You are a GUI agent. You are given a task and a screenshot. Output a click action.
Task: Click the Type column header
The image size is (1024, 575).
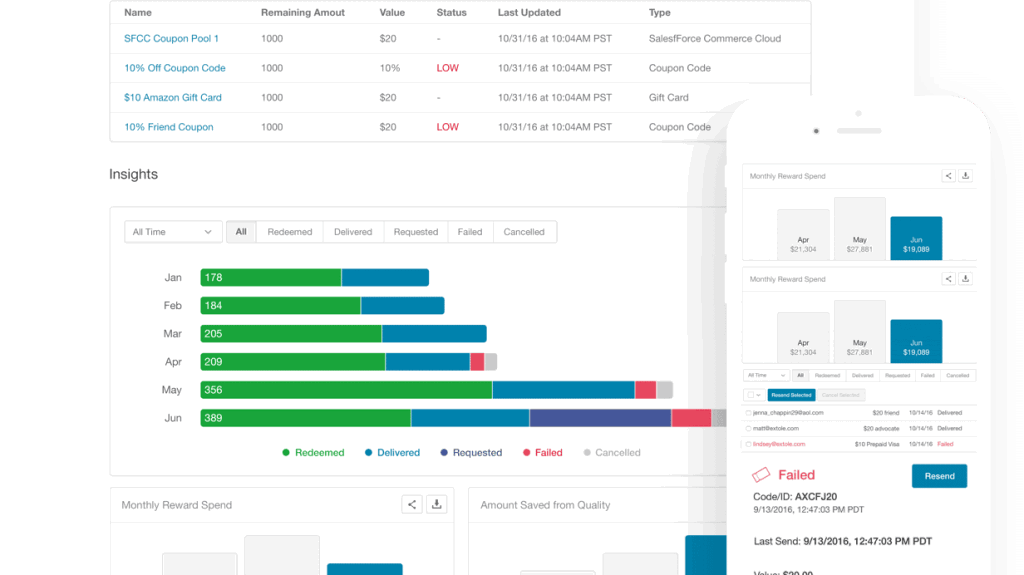point(659,12)
